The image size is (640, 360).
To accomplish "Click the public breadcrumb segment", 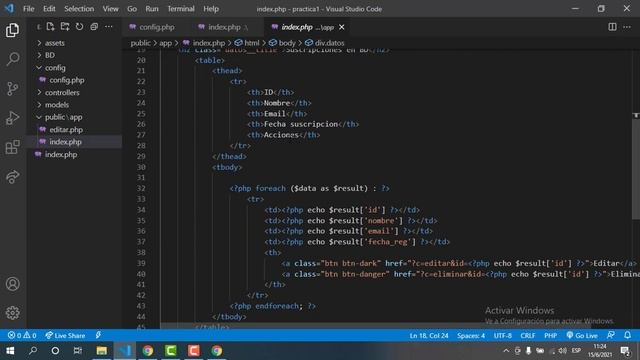I will [x=140, y=43].
